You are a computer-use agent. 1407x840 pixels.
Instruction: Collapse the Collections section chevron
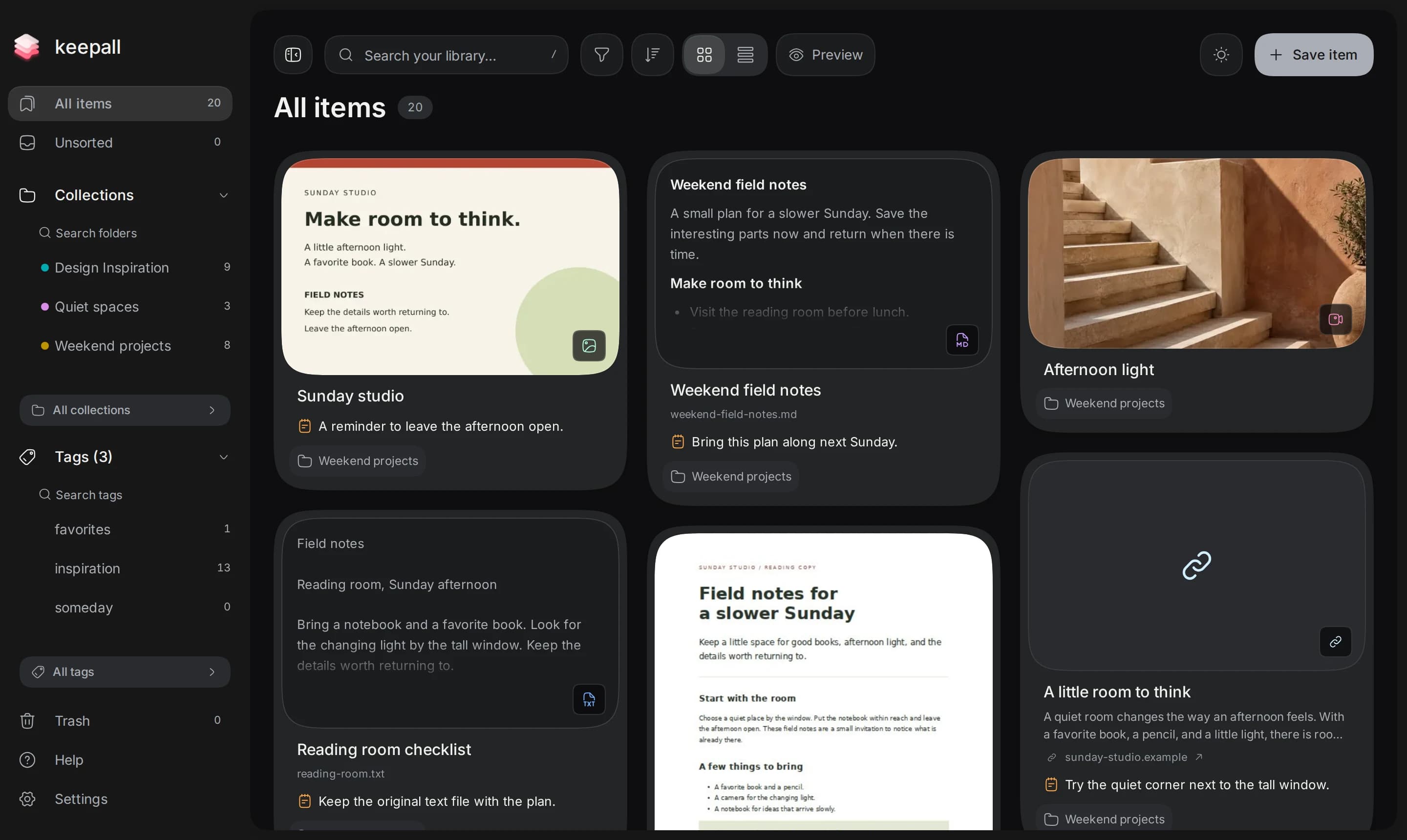click(224, 195)
